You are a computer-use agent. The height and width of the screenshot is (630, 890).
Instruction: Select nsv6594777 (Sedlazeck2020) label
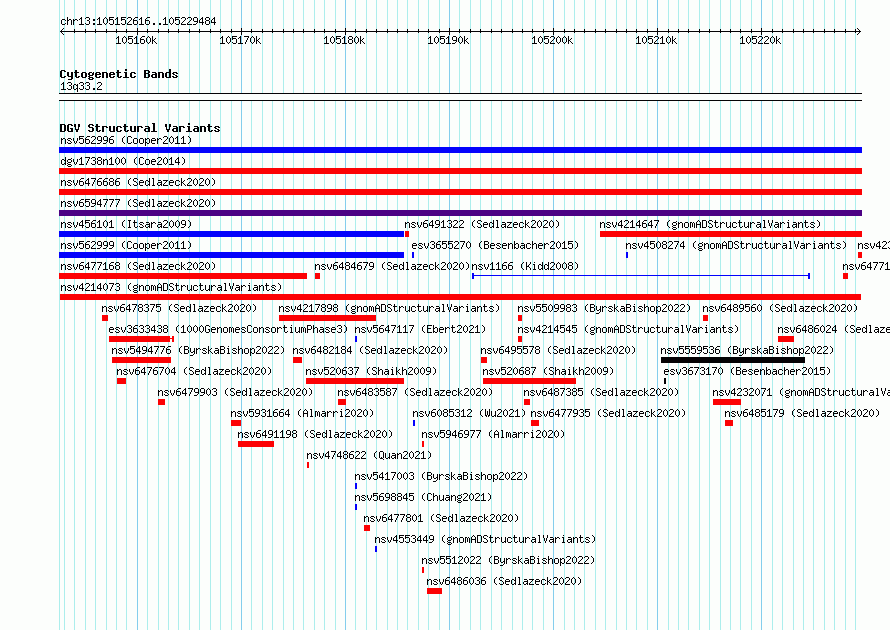(138, 203)
